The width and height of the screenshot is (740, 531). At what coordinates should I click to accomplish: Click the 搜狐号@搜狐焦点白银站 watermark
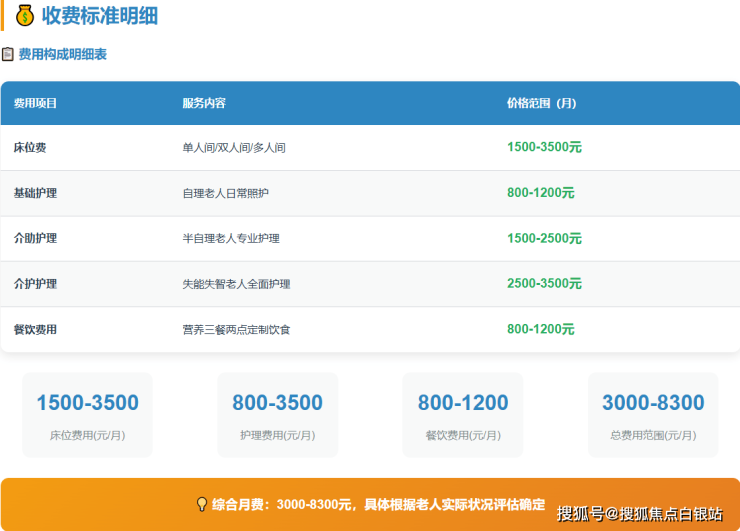point(639,514)
